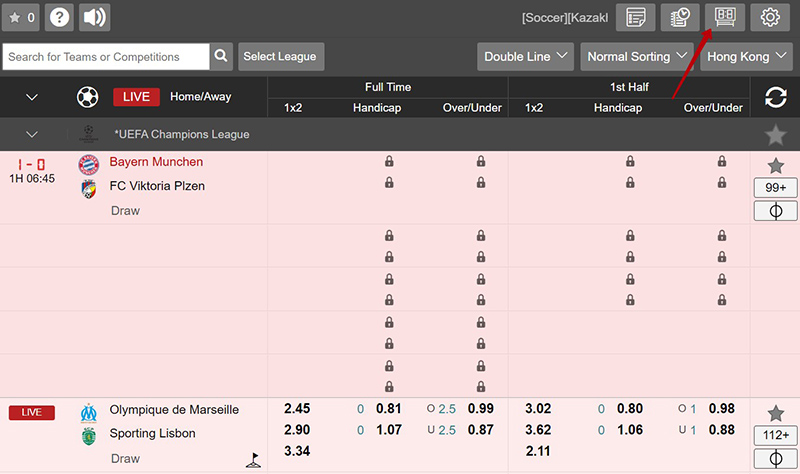Image resolution: width=800 pixels, height=474 pixels.
Task: Select Marseille 1st half 1x2 odds 3.02
Action: 538,409
